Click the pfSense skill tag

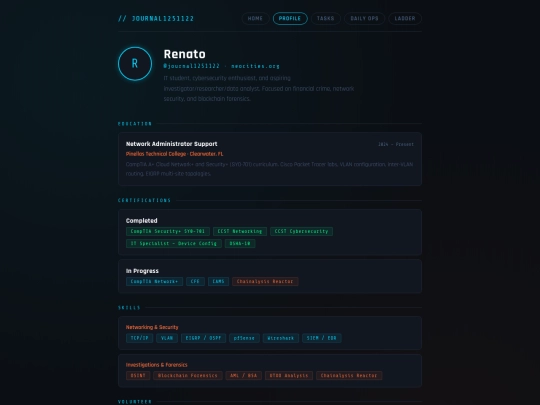click(244, 338)
